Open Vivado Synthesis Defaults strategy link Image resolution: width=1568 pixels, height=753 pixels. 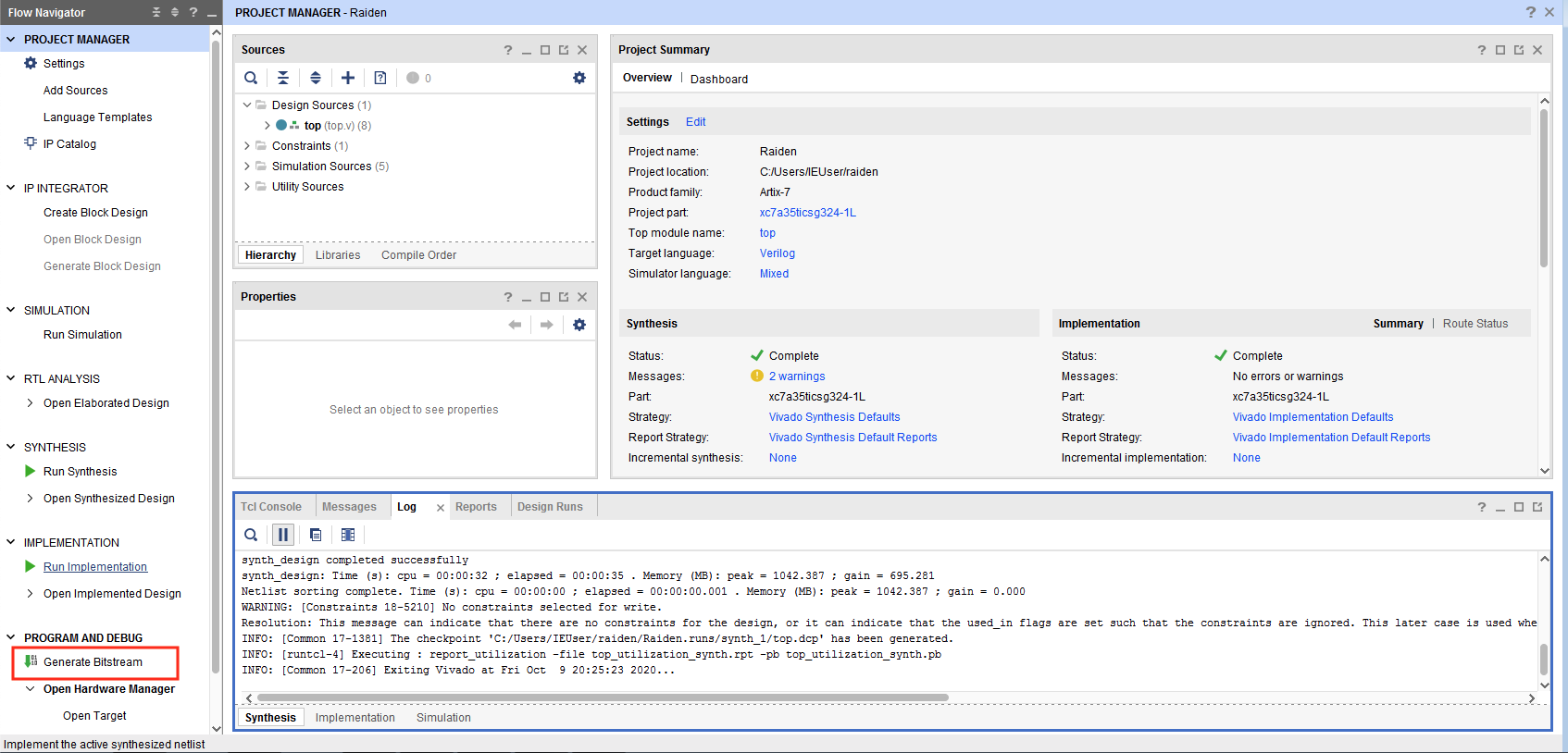tap(834, 417)
